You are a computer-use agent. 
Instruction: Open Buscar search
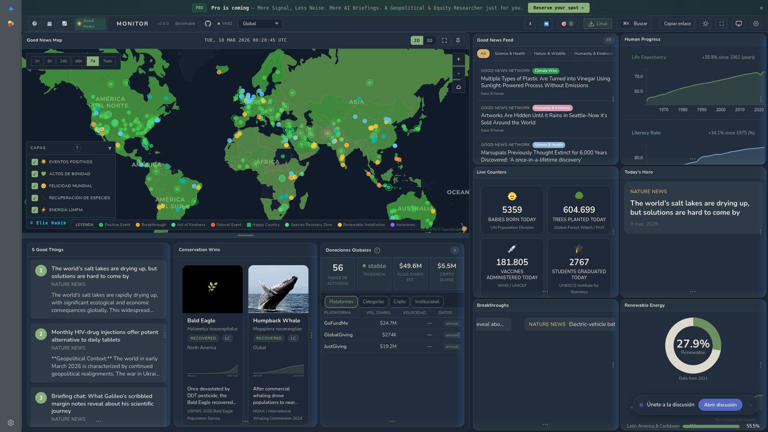point(636,24)
